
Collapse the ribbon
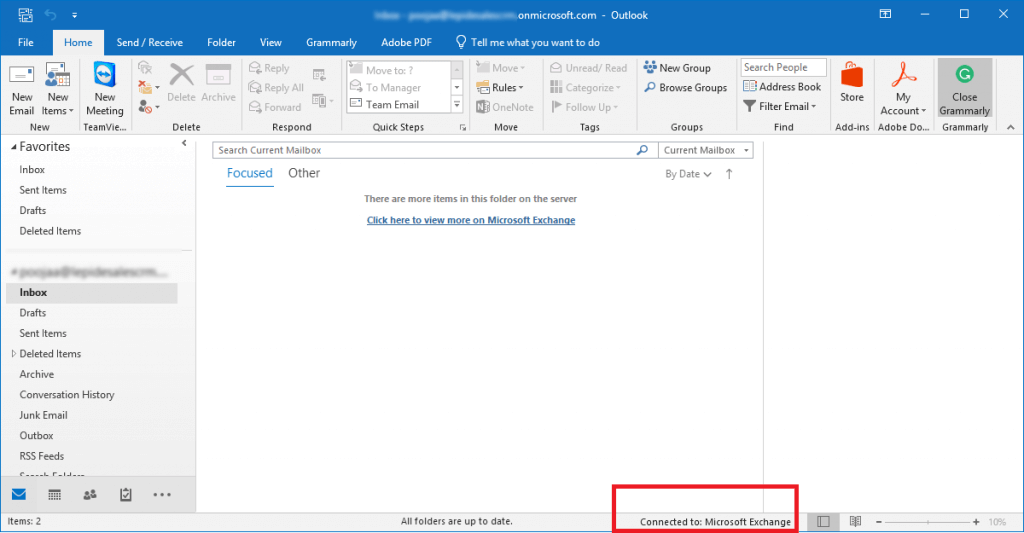click(x=1011, y=127)
